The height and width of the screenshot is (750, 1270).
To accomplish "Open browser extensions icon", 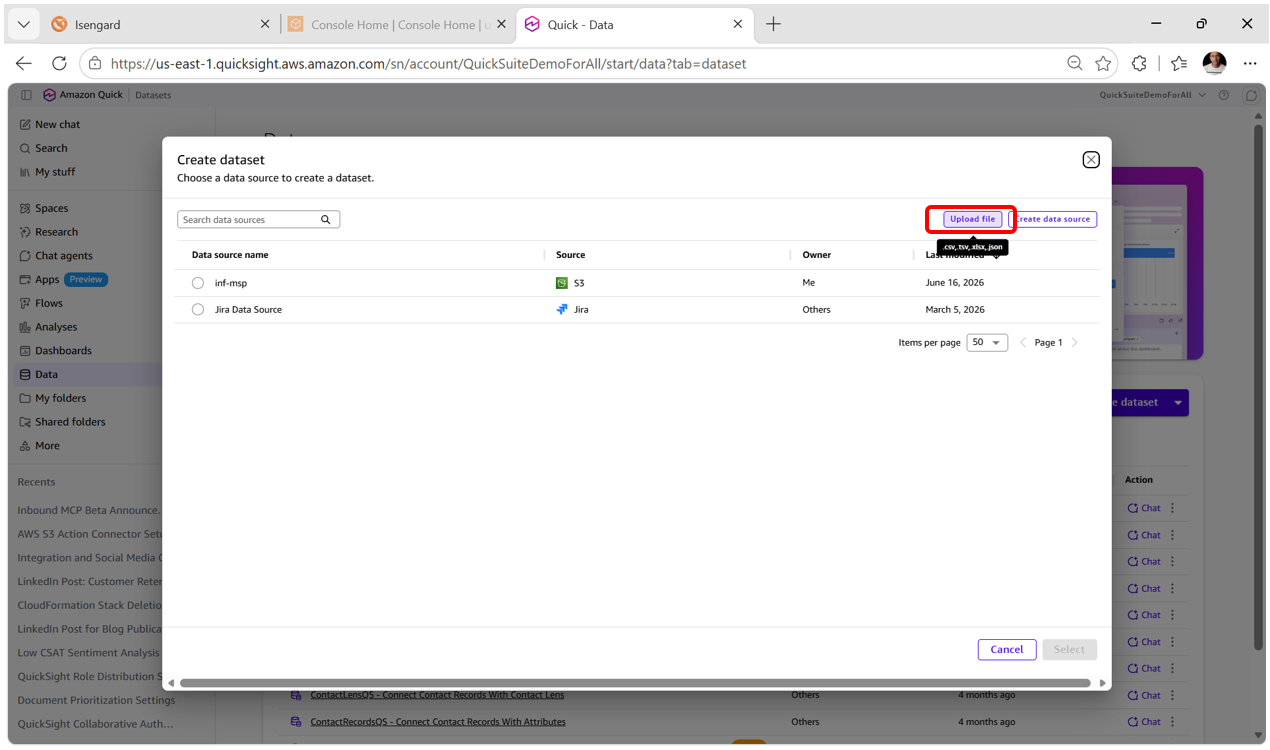I will pyautogui.click(x=1139, y=64).
